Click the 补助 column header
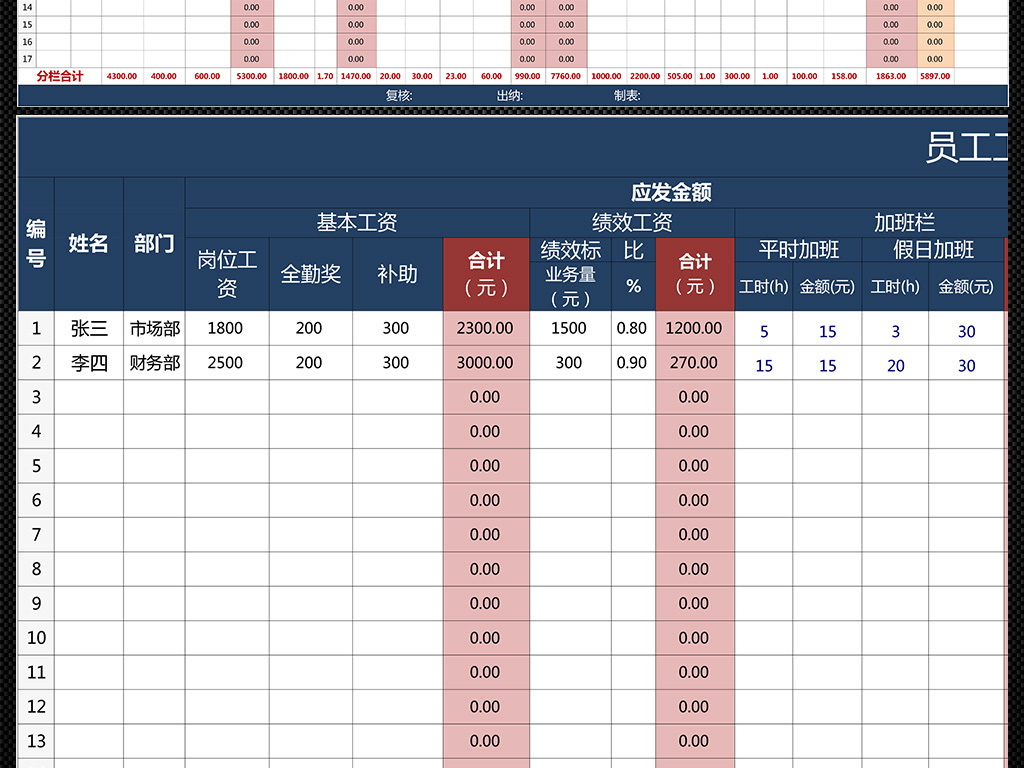Viewport: 1024px width, 768px height. [x=394, y=273]
